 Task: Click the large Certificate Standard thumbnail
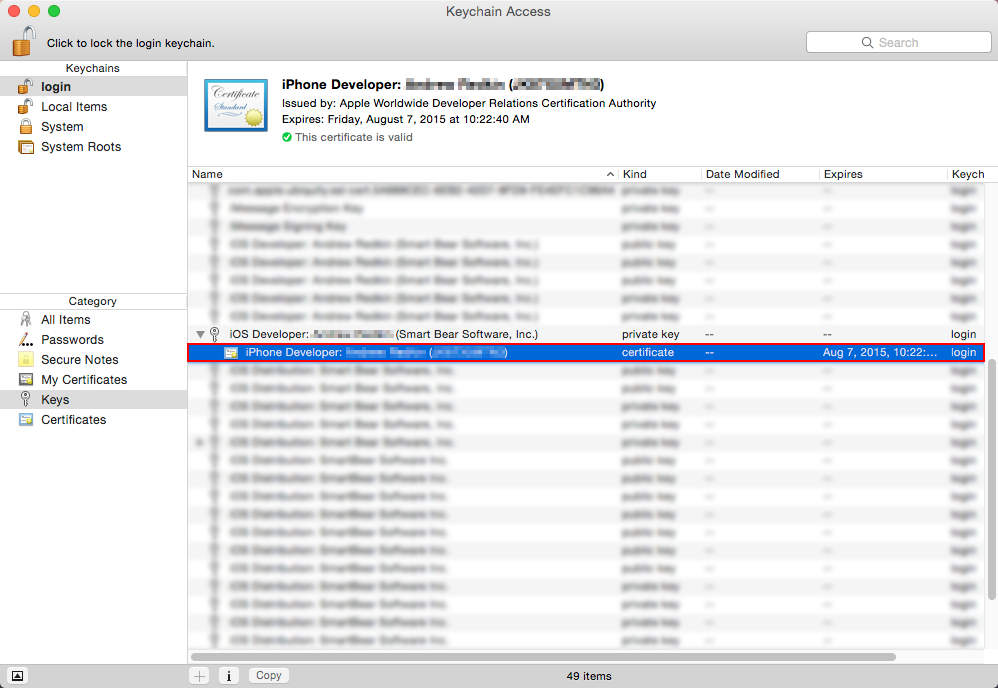point(235,106)
